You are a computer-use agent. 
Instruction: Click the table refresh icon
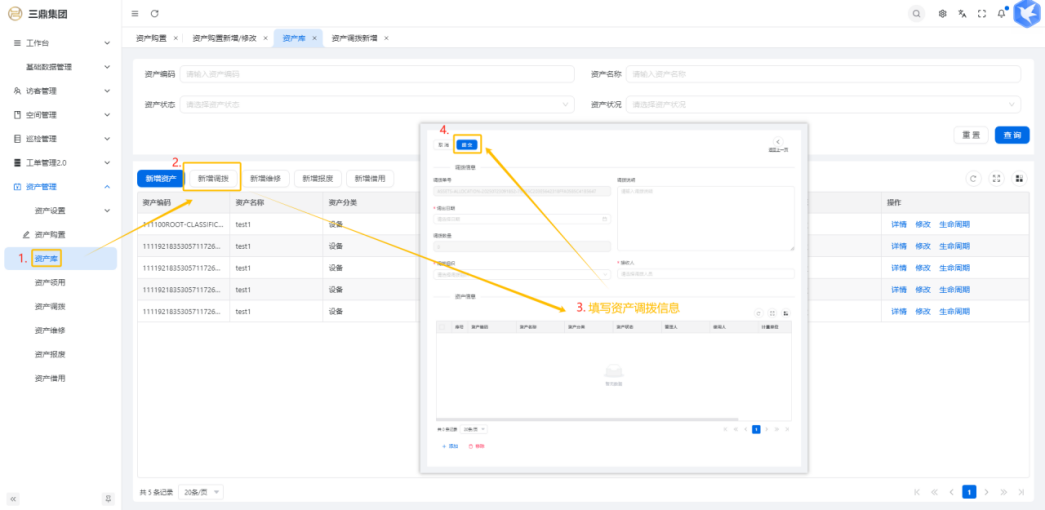(x=972, y=178)
